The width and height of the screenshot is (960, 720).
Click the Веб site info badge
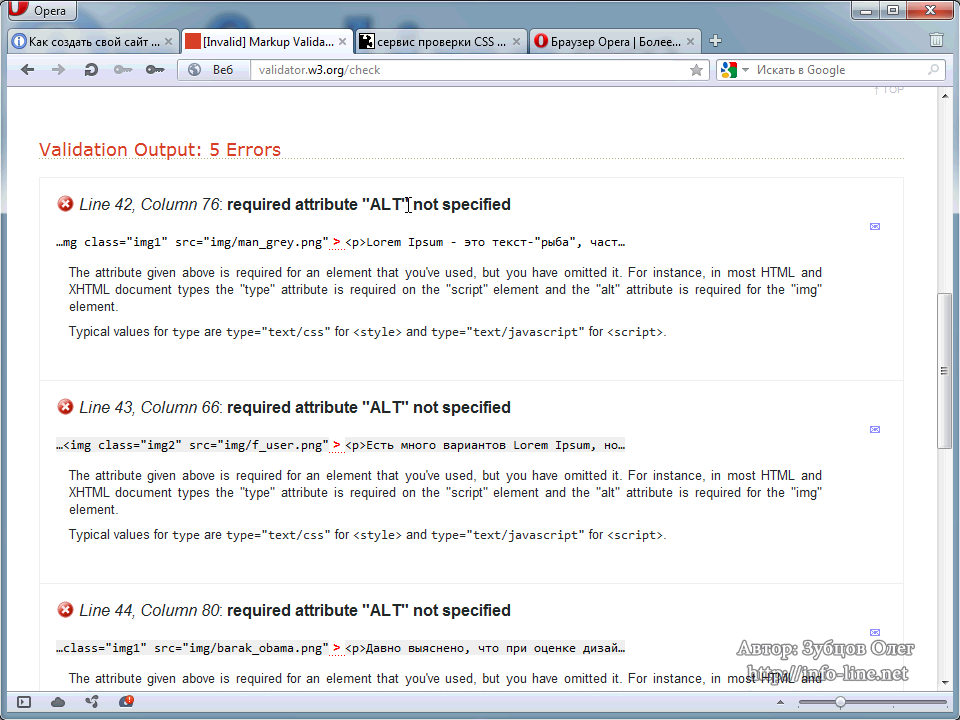pyautogui.click(x=211, y=70)
